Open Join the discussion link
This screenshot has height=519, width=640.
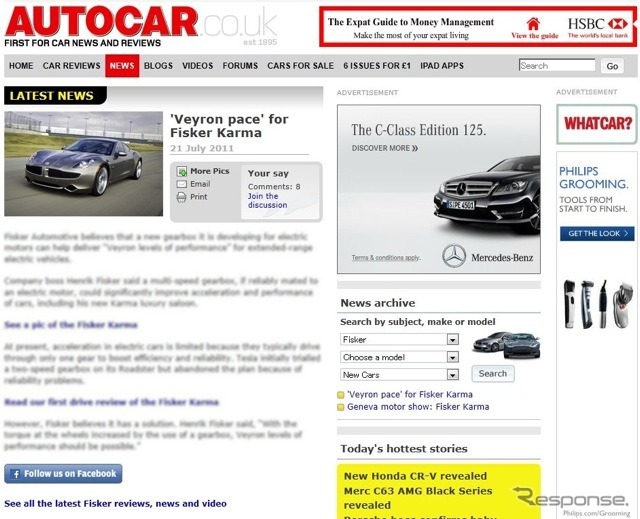(x=267, y=201)
